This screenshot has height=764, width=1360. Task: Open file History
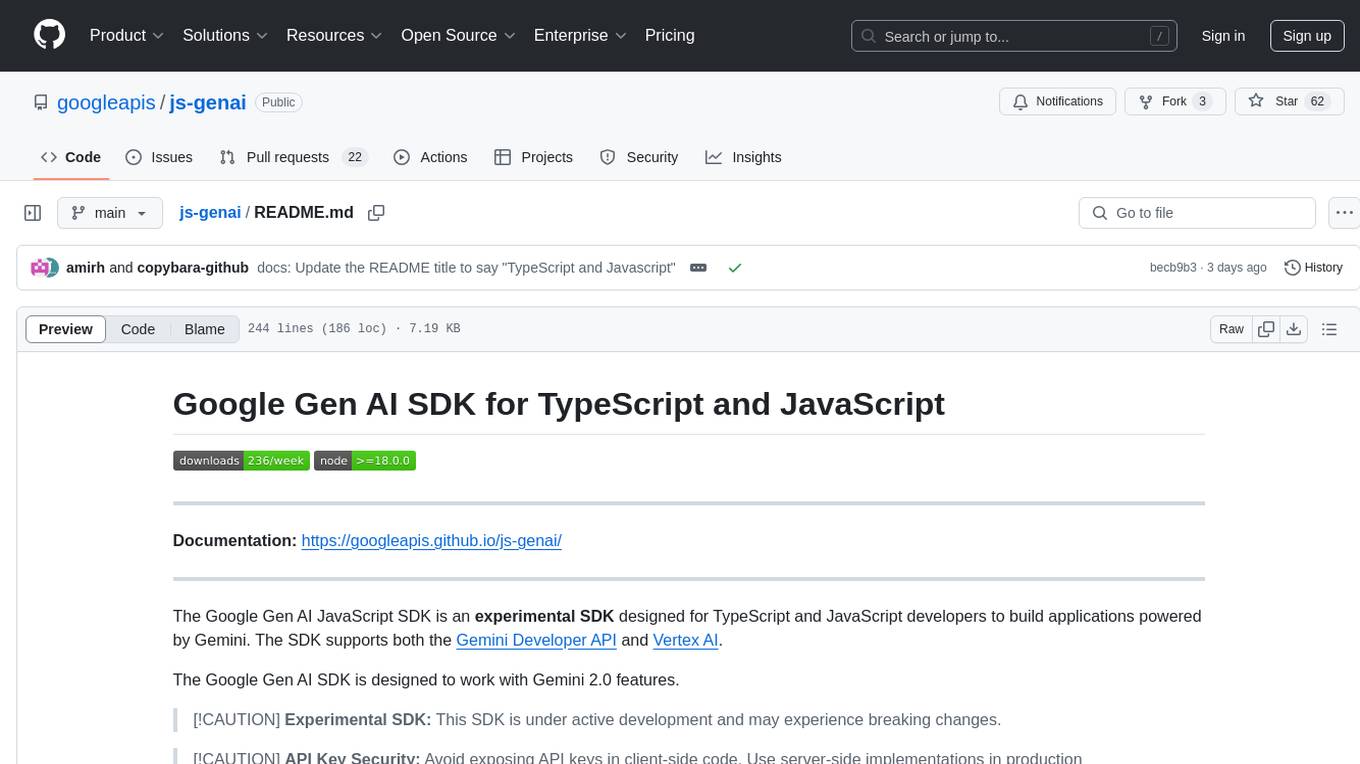click(1313, 267)
